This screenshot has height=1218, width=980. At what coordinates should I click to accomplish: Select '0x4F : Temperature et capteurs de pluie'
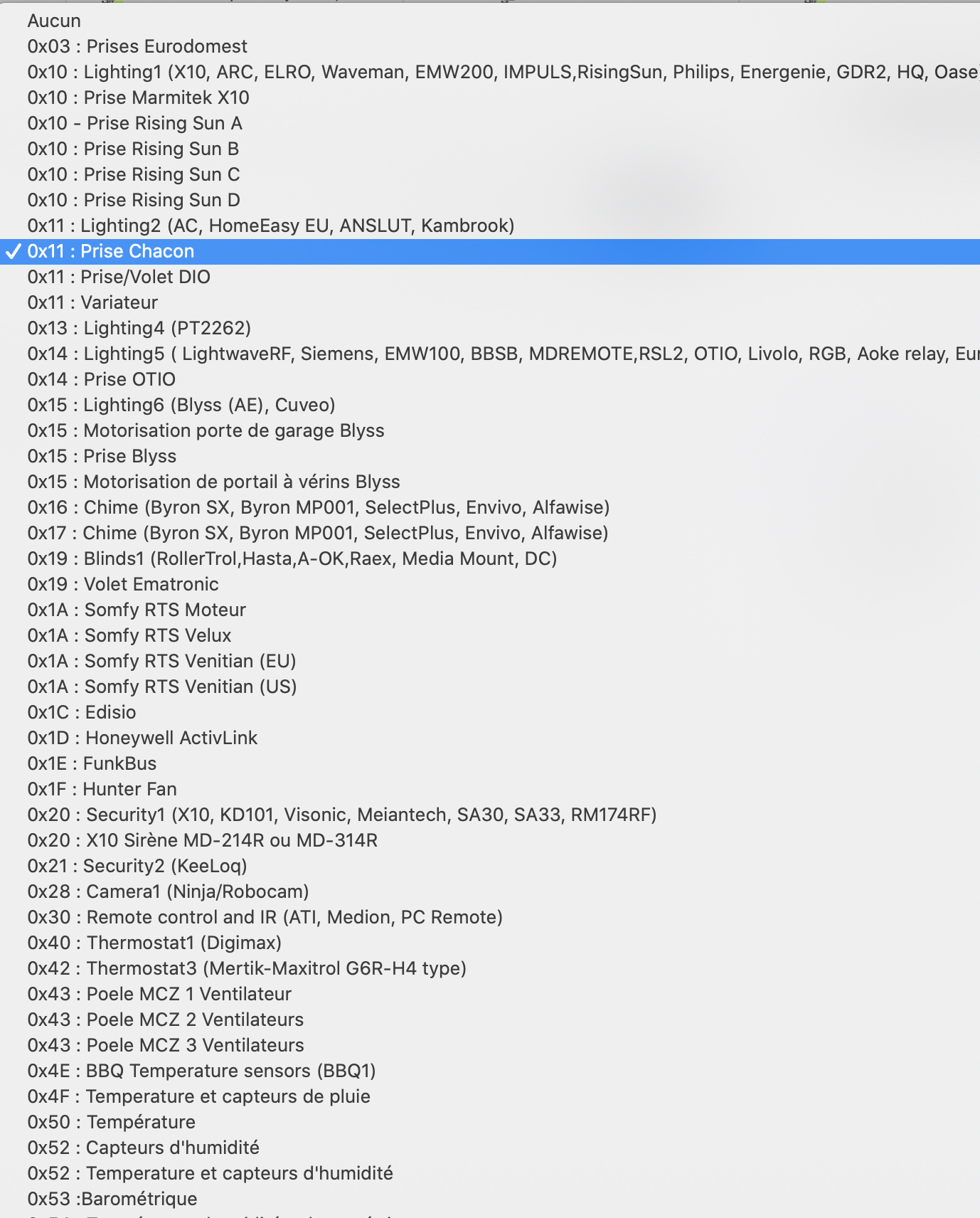pyautogui.click(x=490, y=1096)
